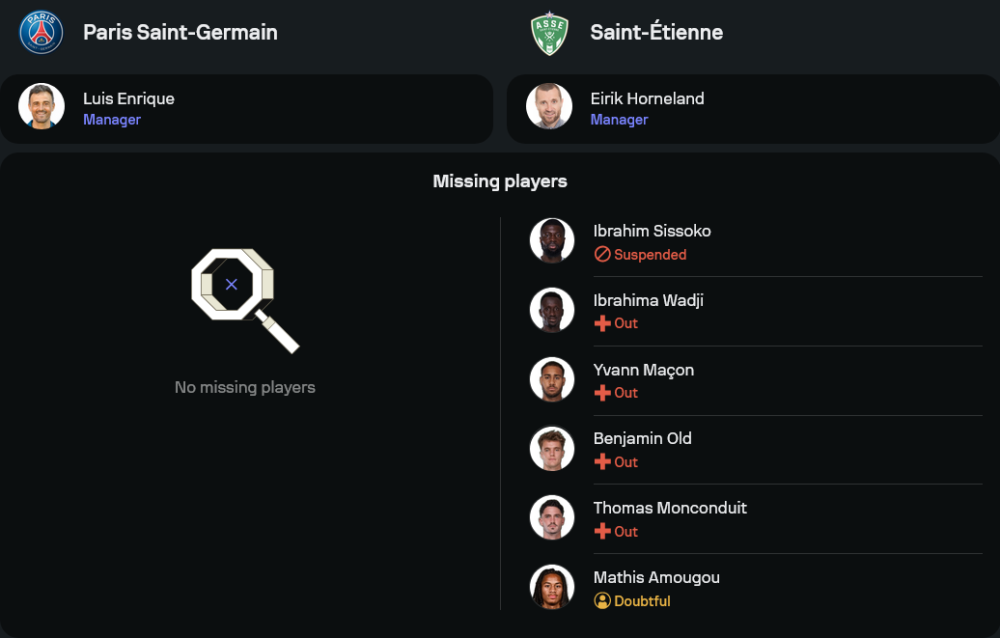Open the Saint-Étienne team name link
The width and height of the screenshot is (1000, 638).
click(x=656, y=32)
